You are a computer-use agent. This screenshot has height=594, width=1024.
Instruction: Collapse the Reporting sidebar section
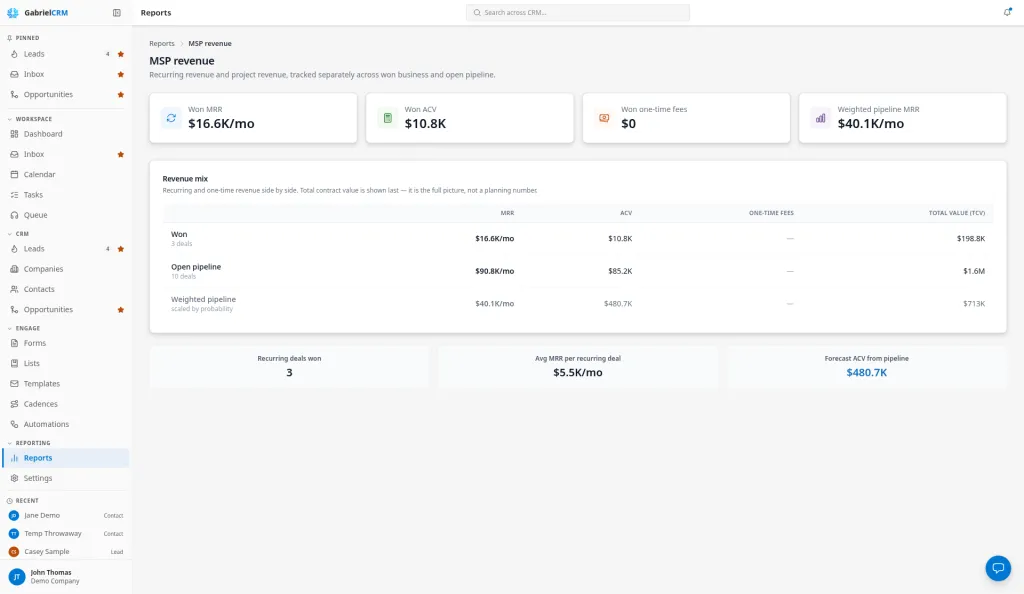coord(29,443)
